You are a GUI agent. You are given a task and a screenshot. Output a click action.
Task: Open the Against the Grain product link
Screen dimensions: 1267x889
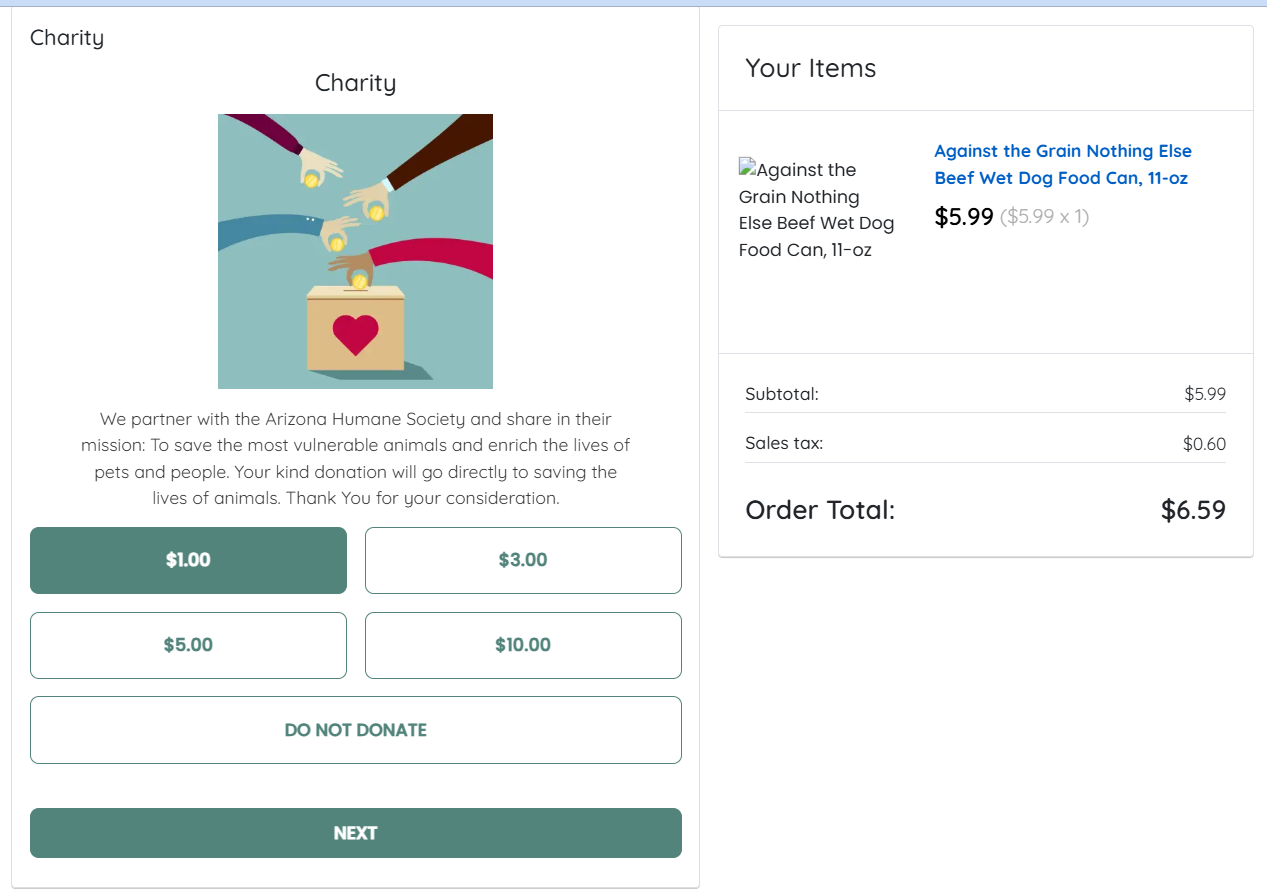[x=1062, y=165]
